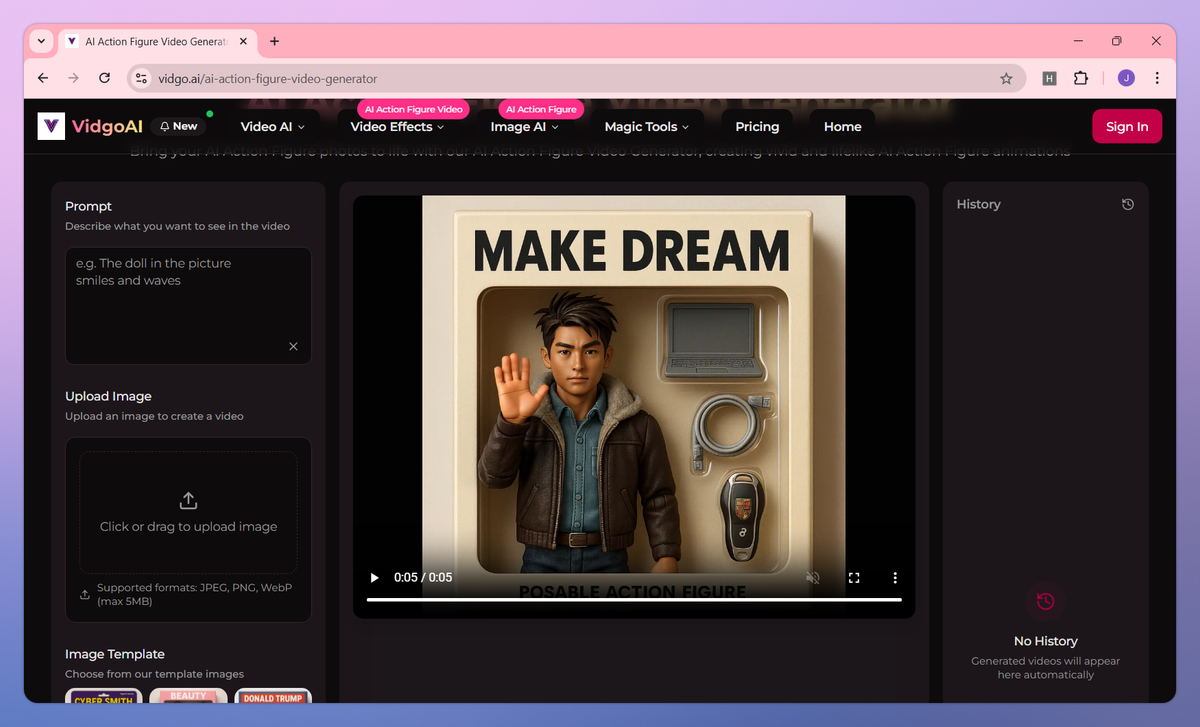Click the AI Action Figure Video badge

click(414, 109)
